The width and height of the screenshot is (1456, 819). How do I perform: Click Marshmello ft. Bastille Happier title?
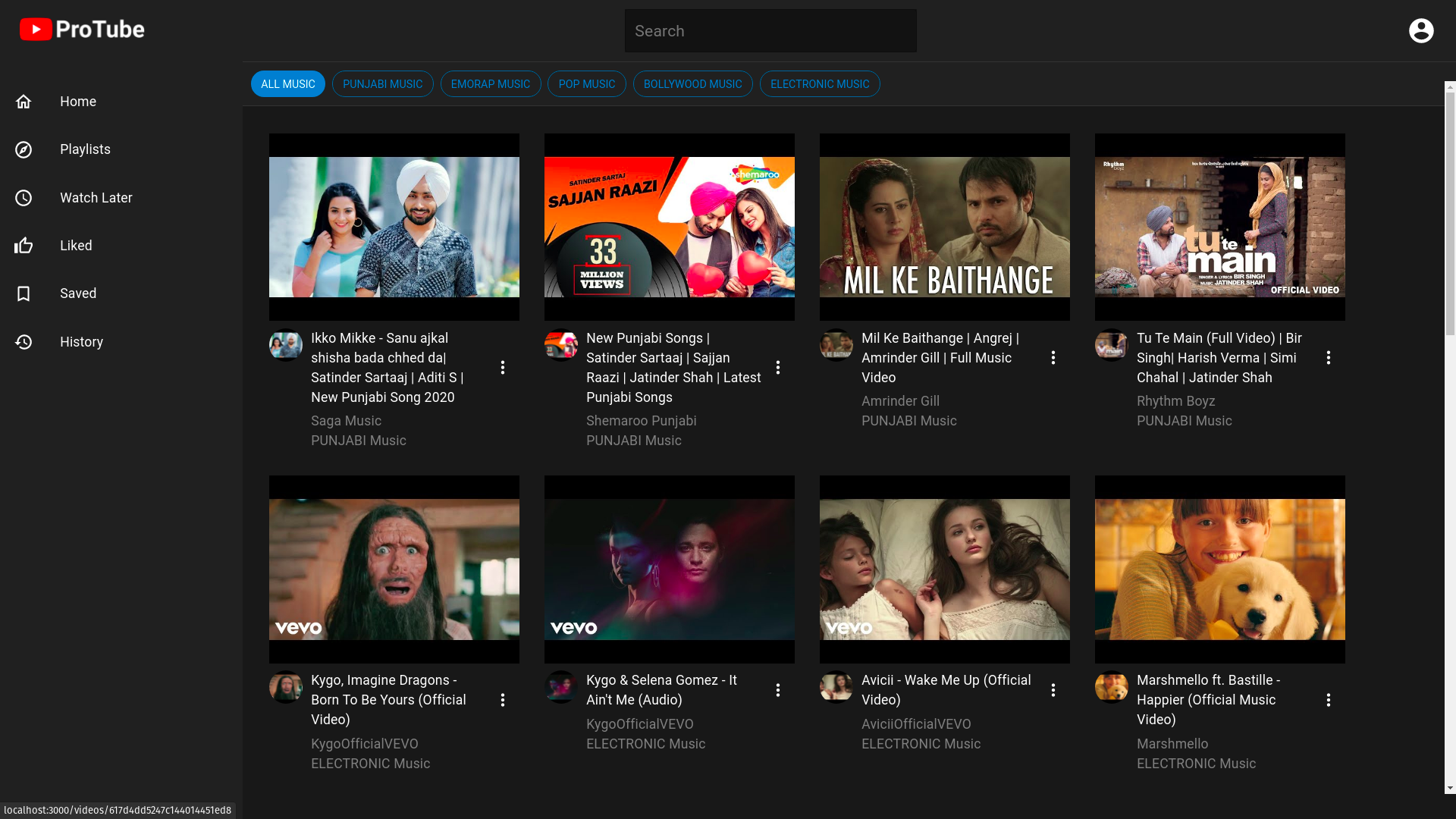[x=1209, y=700]
